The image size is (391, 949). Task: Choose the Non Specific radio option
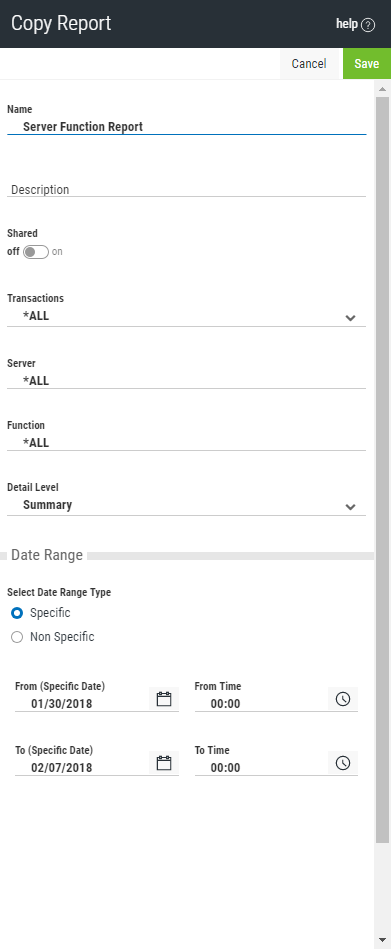click(x=17, y=637)
